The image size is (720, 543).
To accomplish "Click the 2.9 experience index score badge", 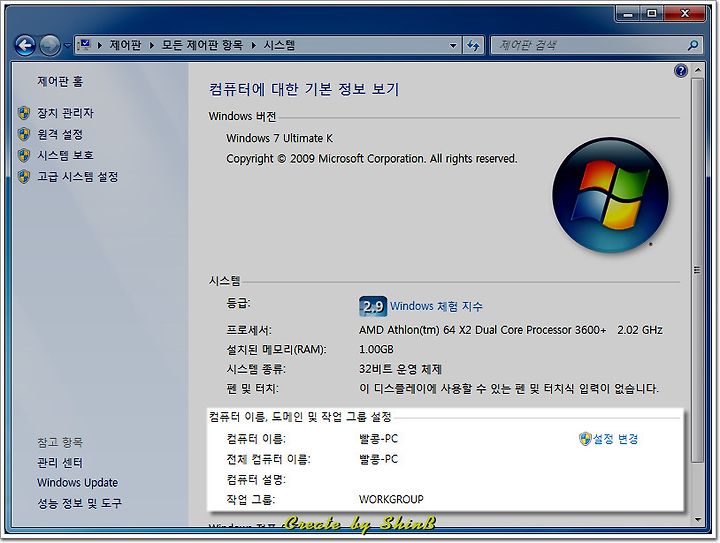I will pyautogui.click(x=372, y=306).
